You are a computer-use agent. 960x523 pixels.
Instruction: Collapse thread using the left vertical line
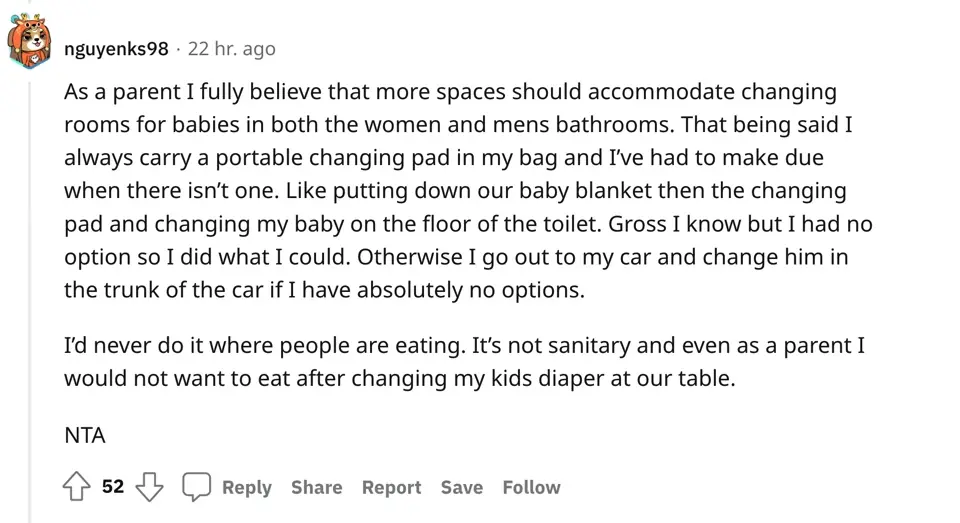[x=29, y=300]
